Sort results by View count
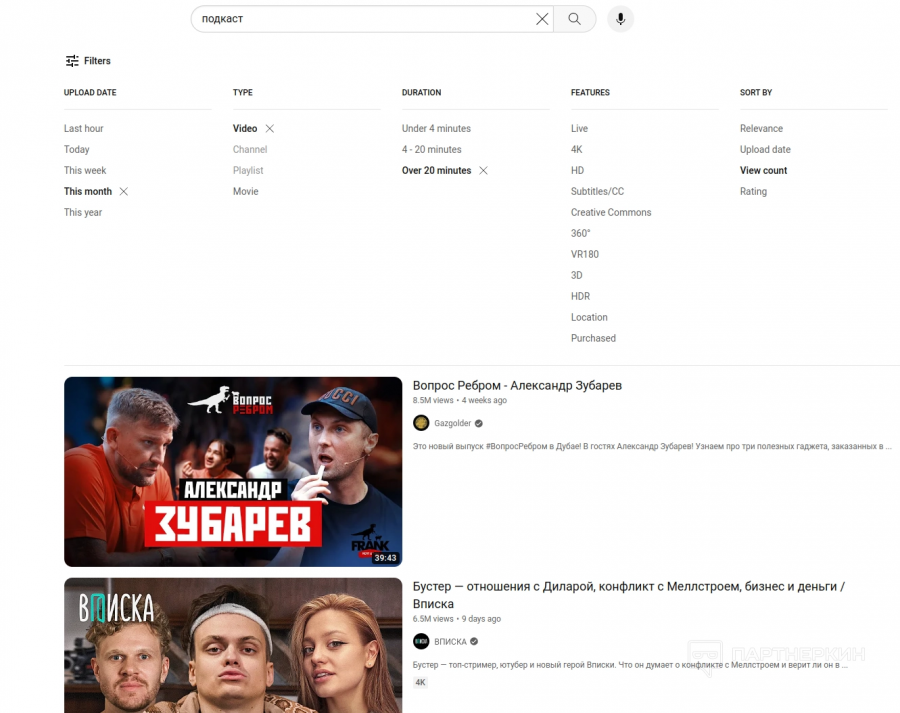900x713 pixels. [763, 170]
